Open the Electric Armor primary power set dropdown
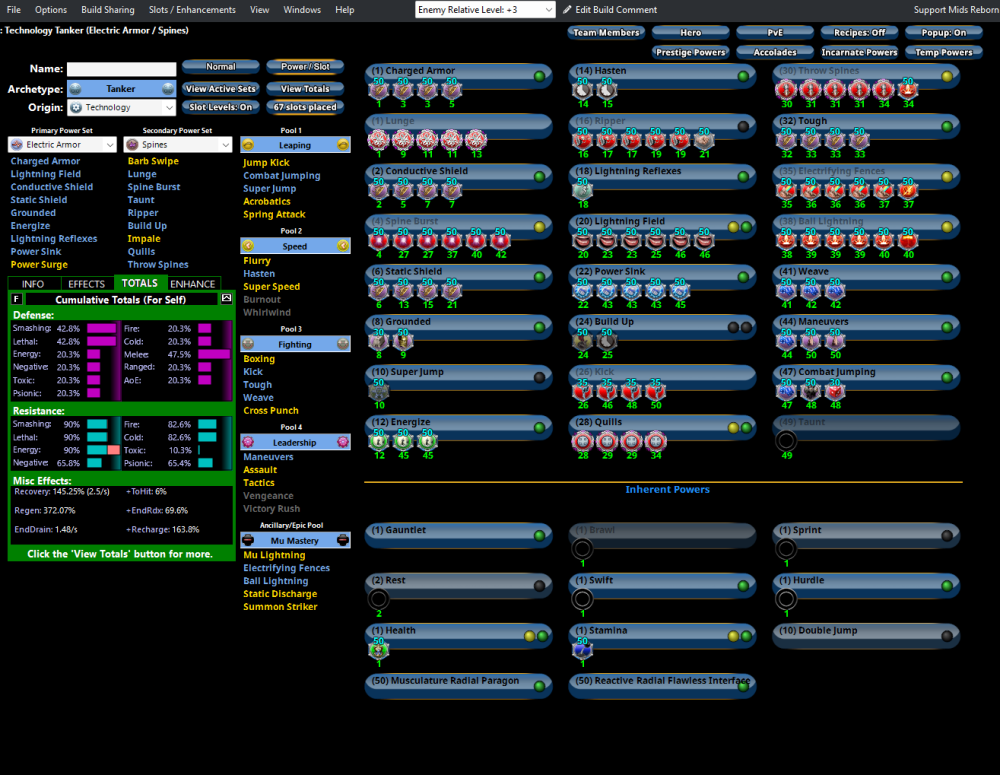 62,143
